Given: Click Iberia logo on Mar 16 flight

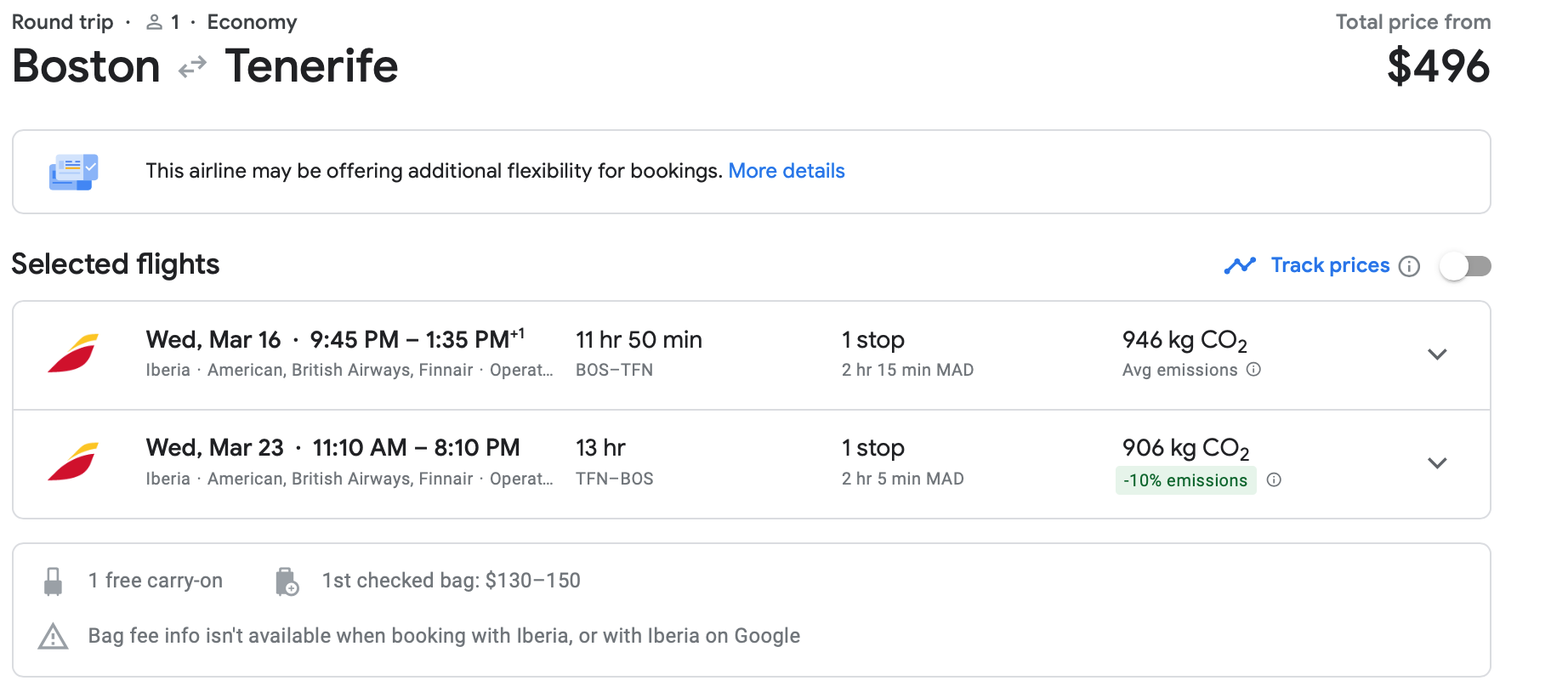Looking at the screenshot, I should coord(73,354).
